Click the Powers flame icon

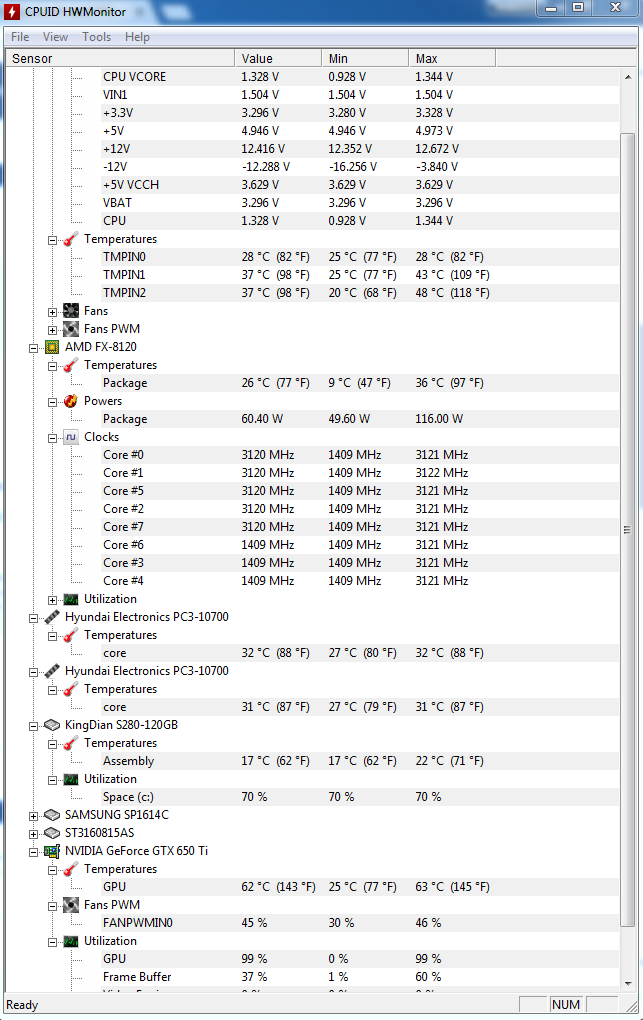pyautogui.click(x=71, y=401)
